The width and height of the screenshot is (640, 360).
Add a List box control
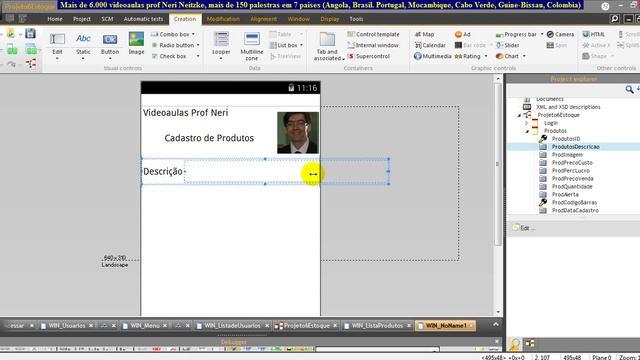(x=284, y=45)
